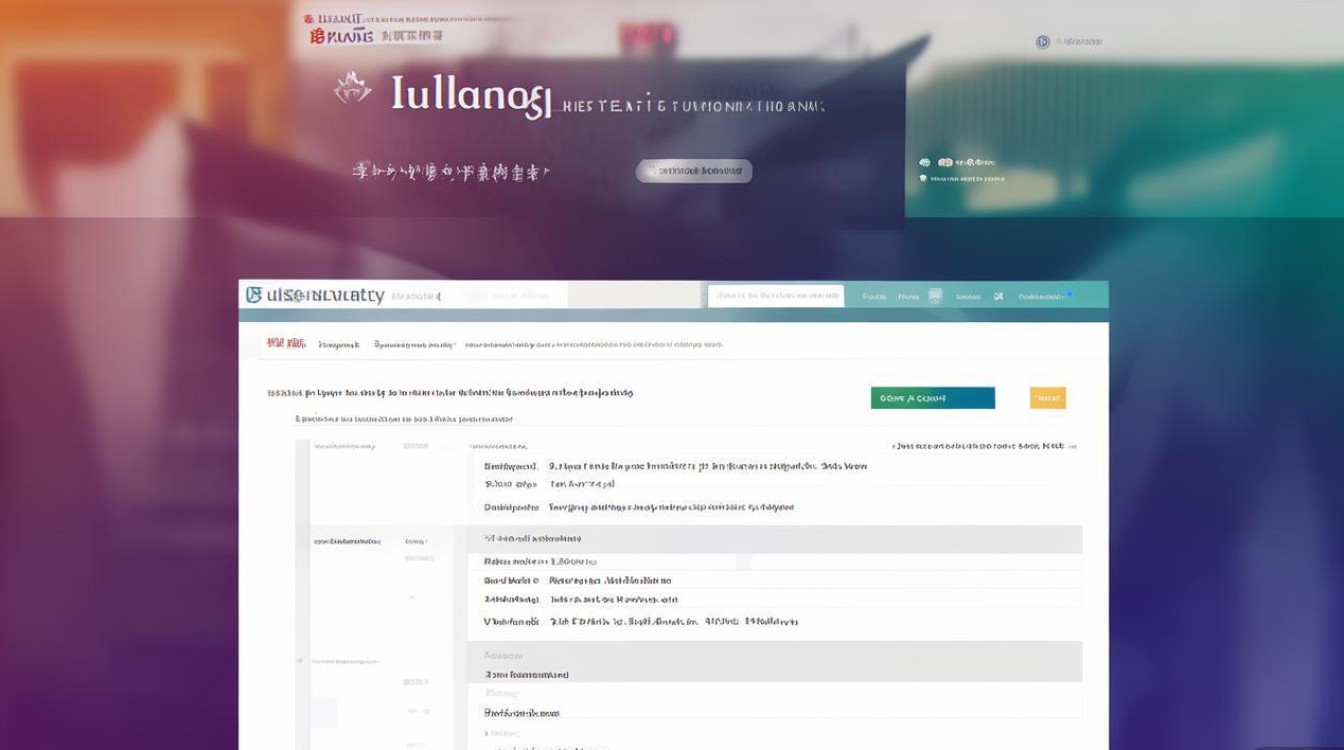Expand the small arrow on the left sidebar row
Image resolution: width=1344 pixels, height=750 pixels.
(299, 661)
